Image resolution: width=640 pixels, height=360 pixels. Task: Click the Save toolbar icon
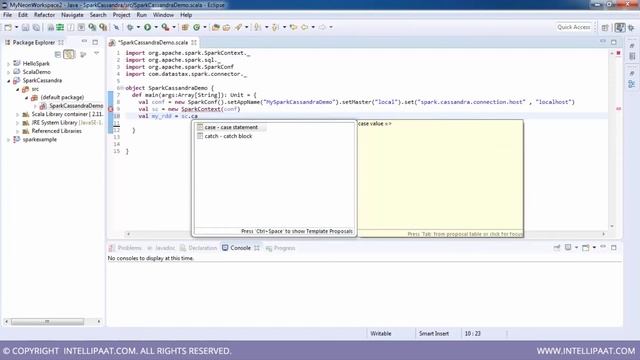tap(25, 27)
